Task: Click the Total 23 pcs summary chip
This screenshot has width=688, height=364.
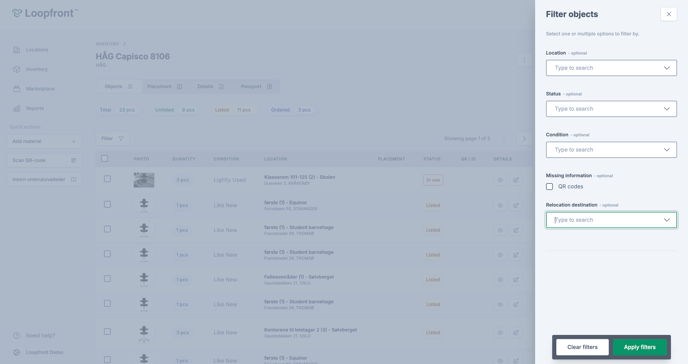Action: 118,110
